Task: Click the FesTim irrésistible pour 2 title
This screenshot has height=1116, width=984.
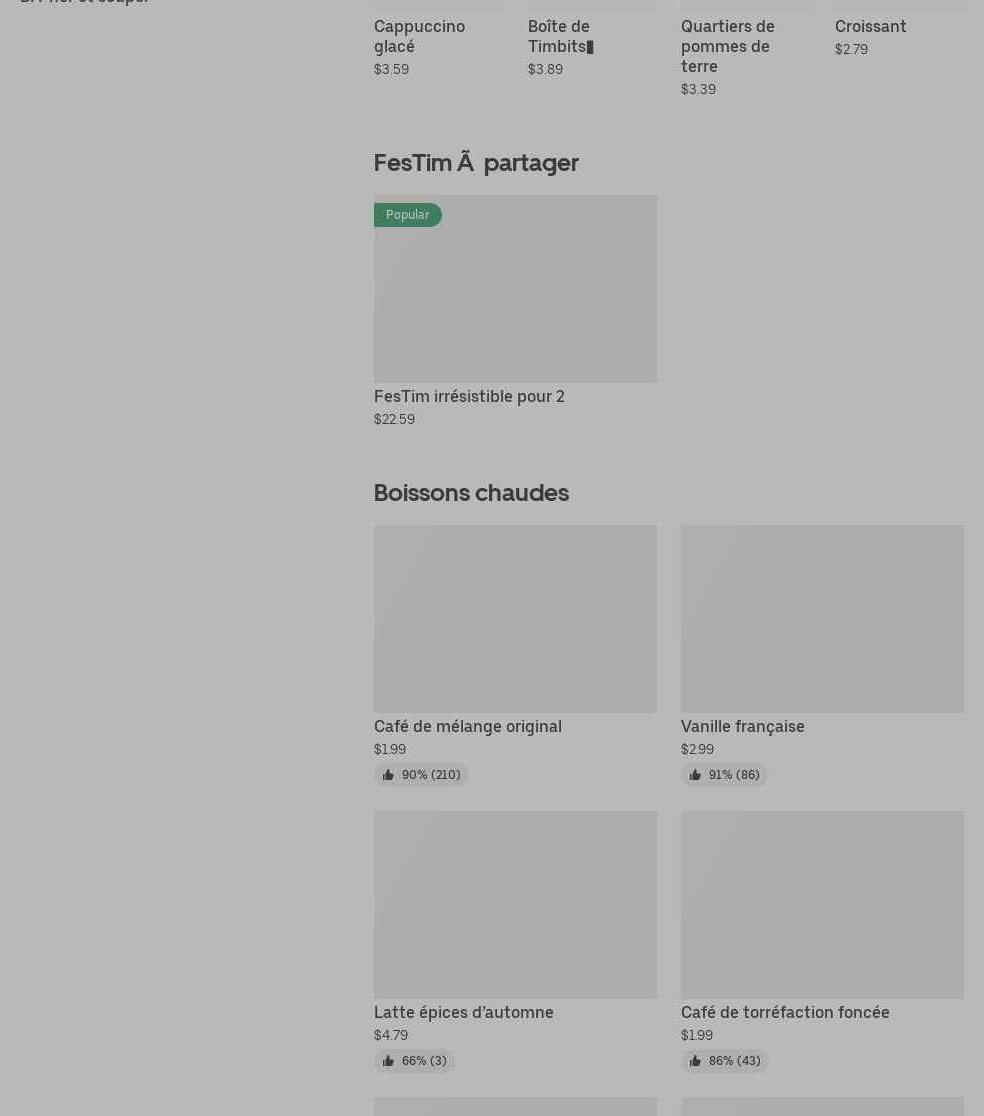Action: [x=469, y=397]
